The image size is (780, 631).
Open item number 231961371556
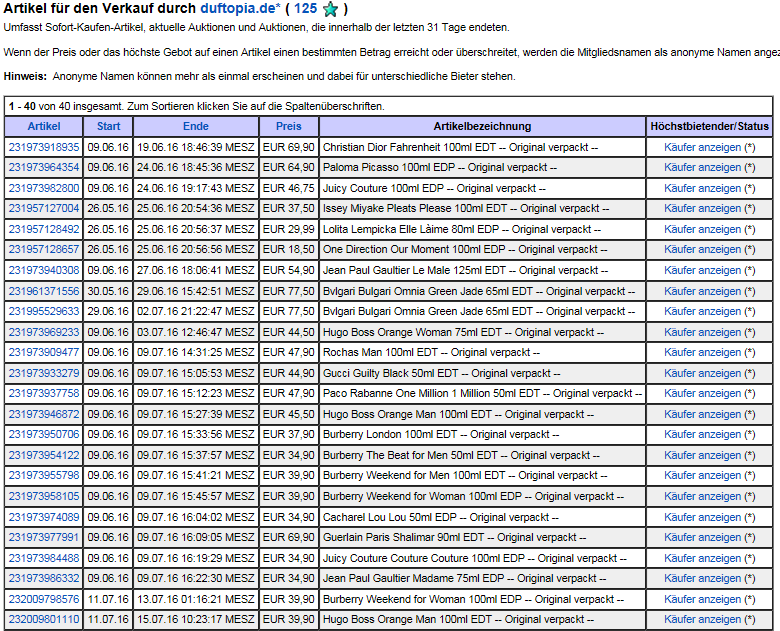(x=44, y=291)
